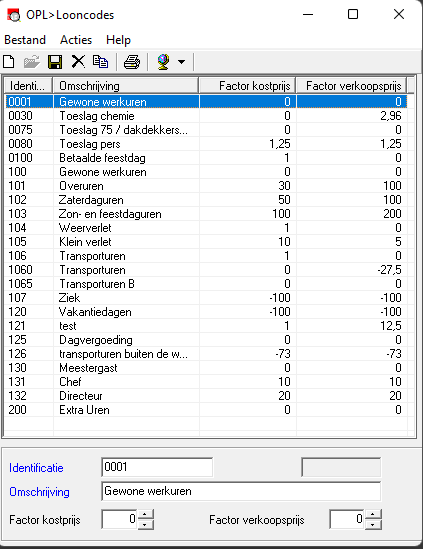Decrease Factor kostprijs with the down spinner
This screenshot has width=423, height=549.
146,524
